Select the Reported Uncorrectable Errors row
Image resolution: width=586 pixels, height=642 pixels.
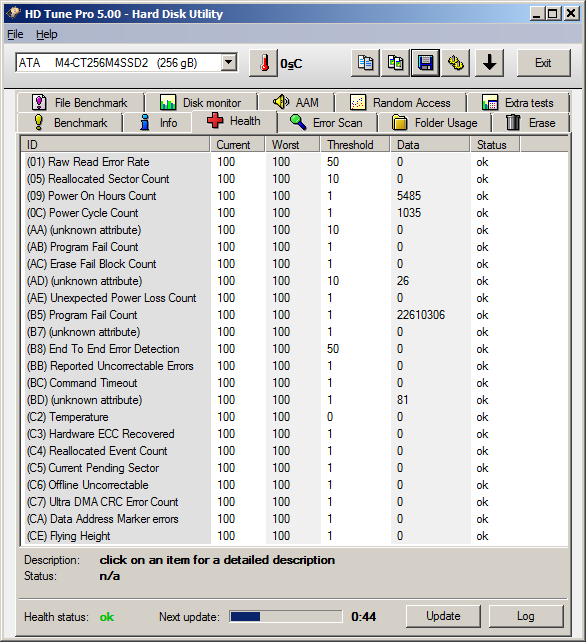click(294, 366)
